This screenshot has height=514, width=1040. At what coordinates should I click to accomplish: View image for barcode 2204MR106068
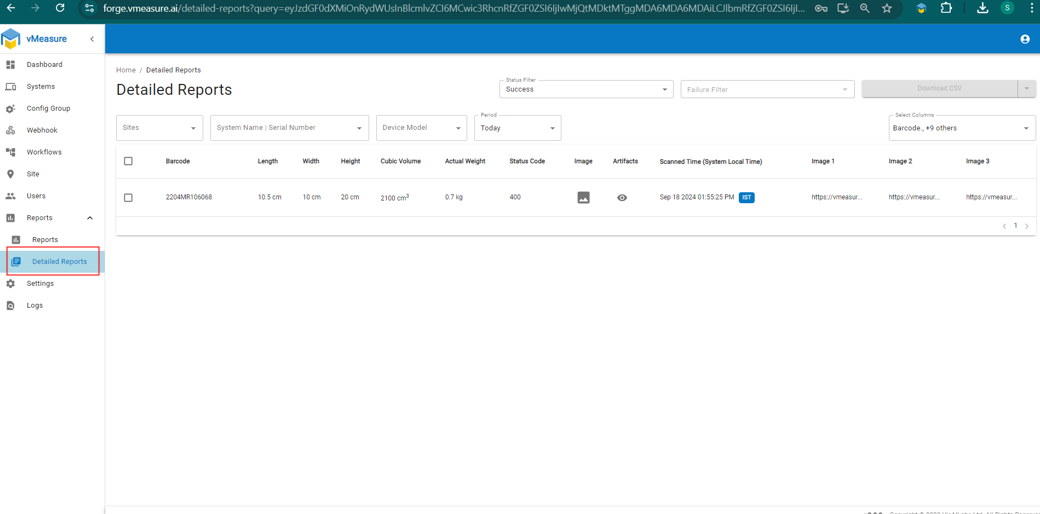[x=584, y=198]
